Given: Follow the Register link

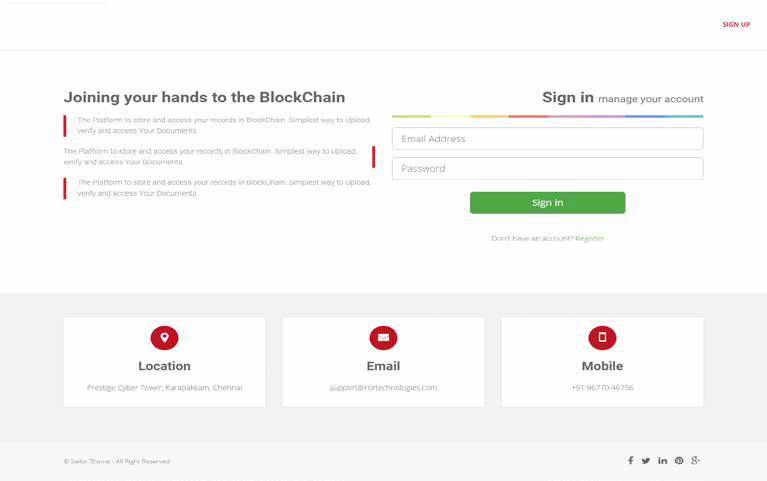Looking at the screenshot, I should pyautogui.click(x=589, y=238).
